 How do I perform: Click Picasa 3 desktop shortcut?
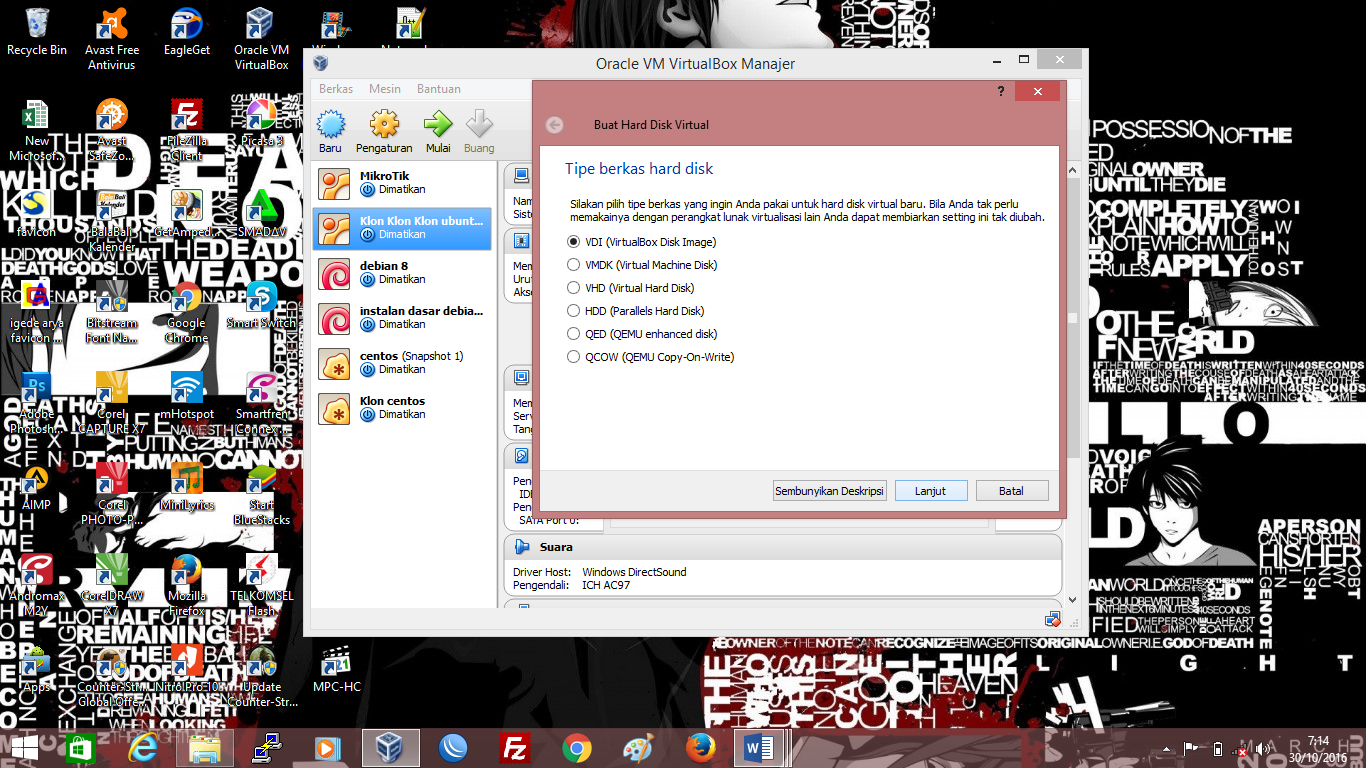click(x=261, y=123)
